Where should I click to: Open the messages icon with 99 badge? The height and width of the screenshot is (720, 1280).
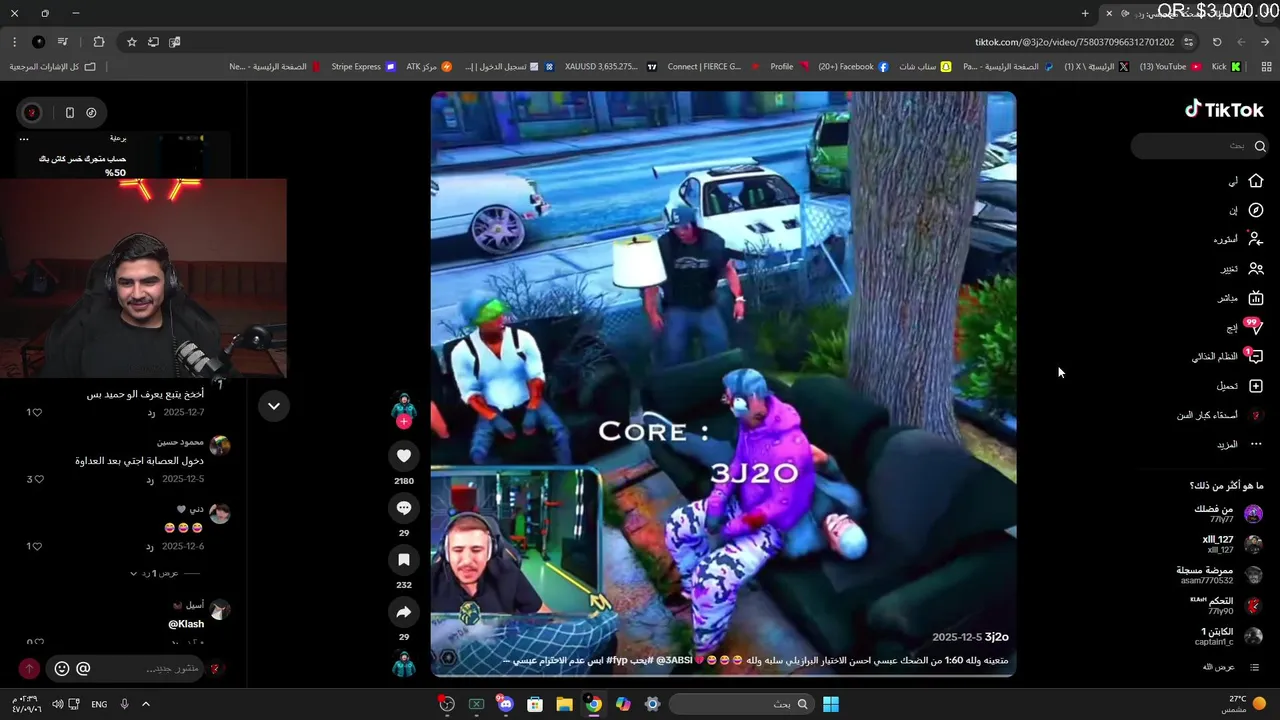pyautogui.click(x=1255, y=326)
